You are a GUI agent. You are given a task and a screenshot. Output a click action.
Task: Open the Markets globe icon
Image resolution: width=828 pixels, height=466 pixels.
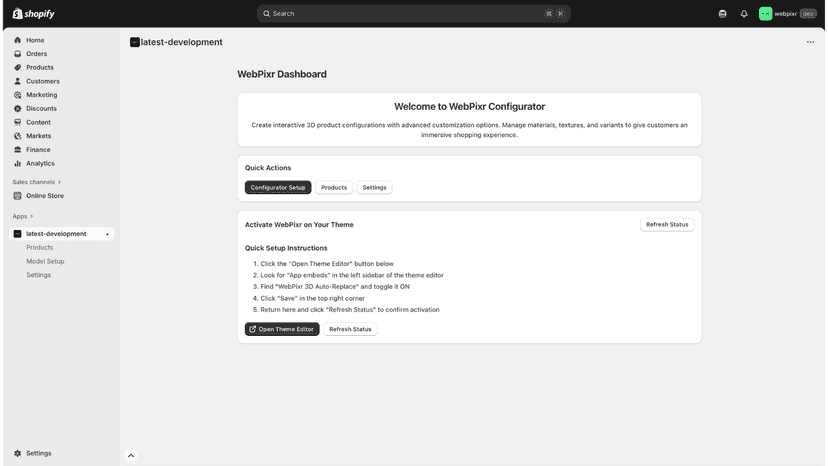point(17,136)
